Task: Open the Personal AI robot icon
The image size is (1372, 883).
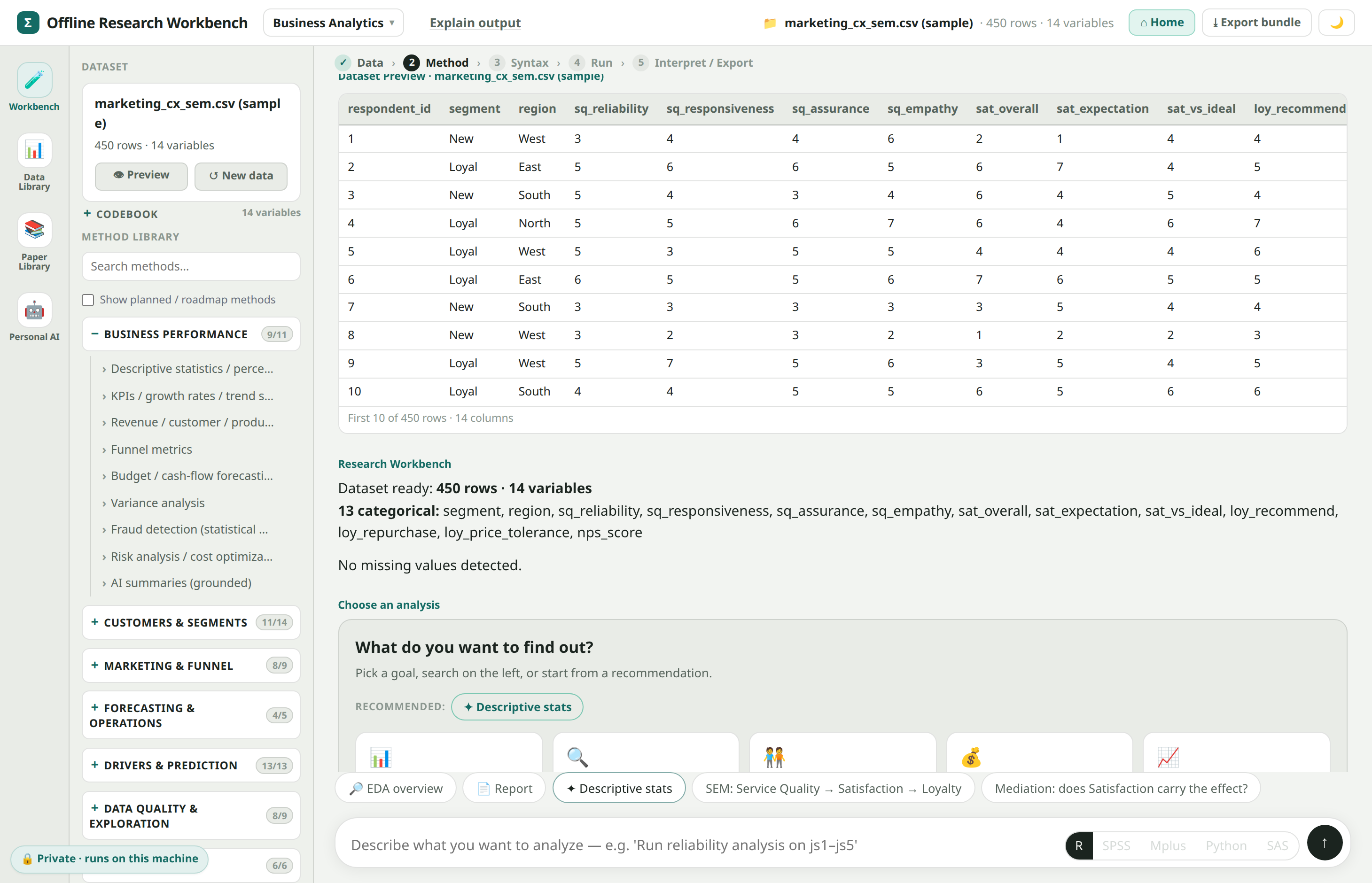Action: [x=34, y=310]
